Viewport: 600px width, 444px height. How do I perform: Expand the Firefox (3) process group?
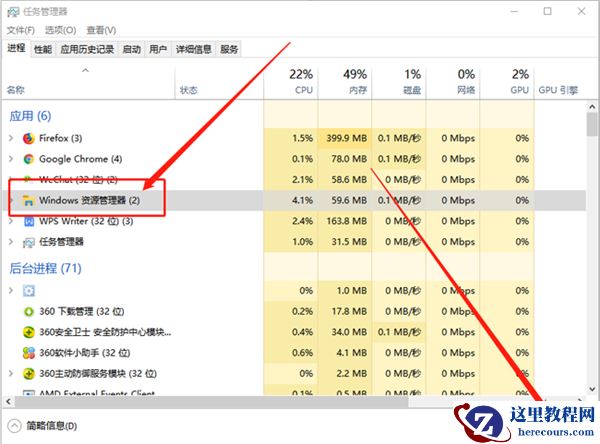click(11, 138)
